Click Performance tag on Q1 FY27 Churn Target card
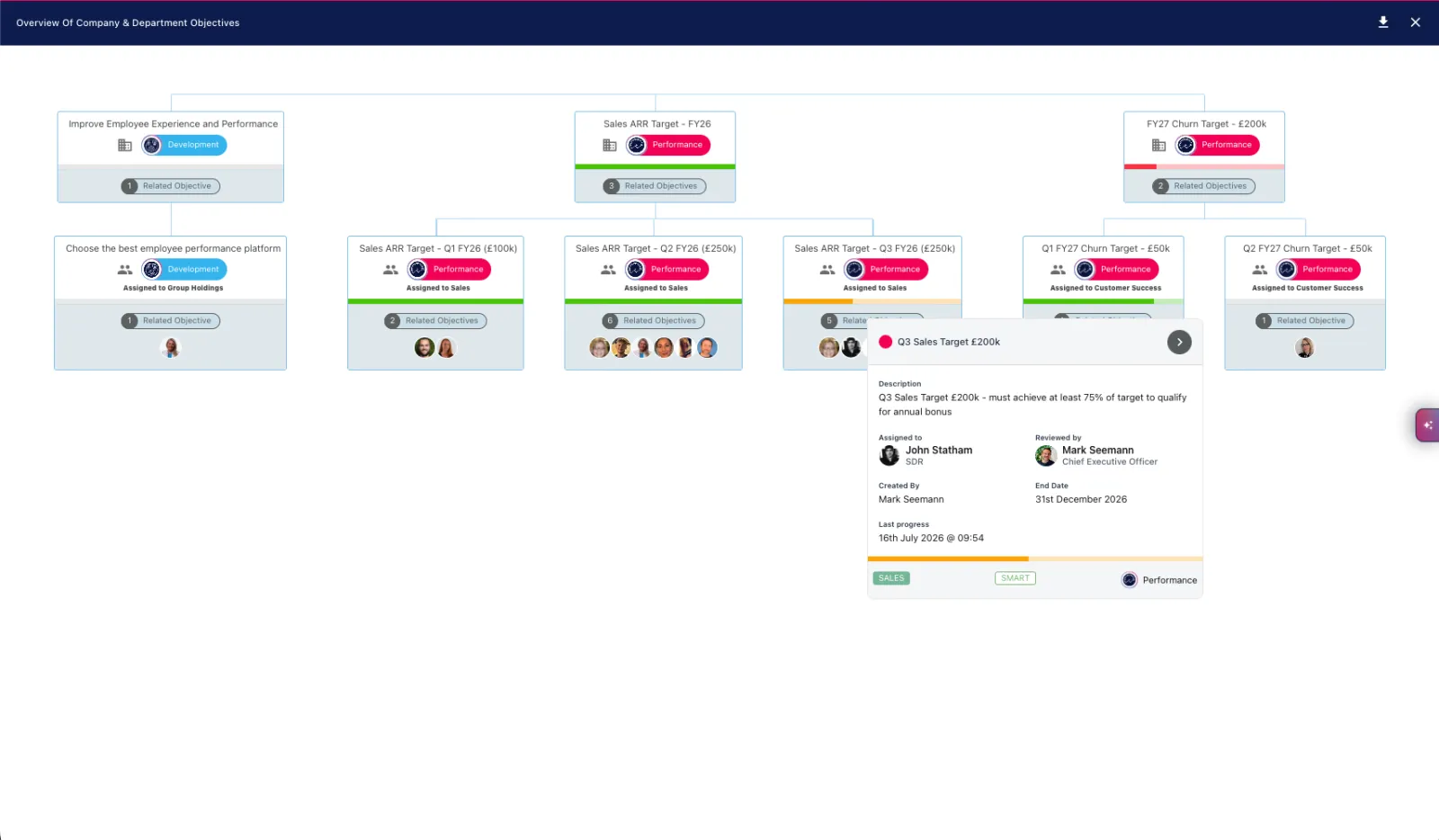 click(x=1117, y=269)
